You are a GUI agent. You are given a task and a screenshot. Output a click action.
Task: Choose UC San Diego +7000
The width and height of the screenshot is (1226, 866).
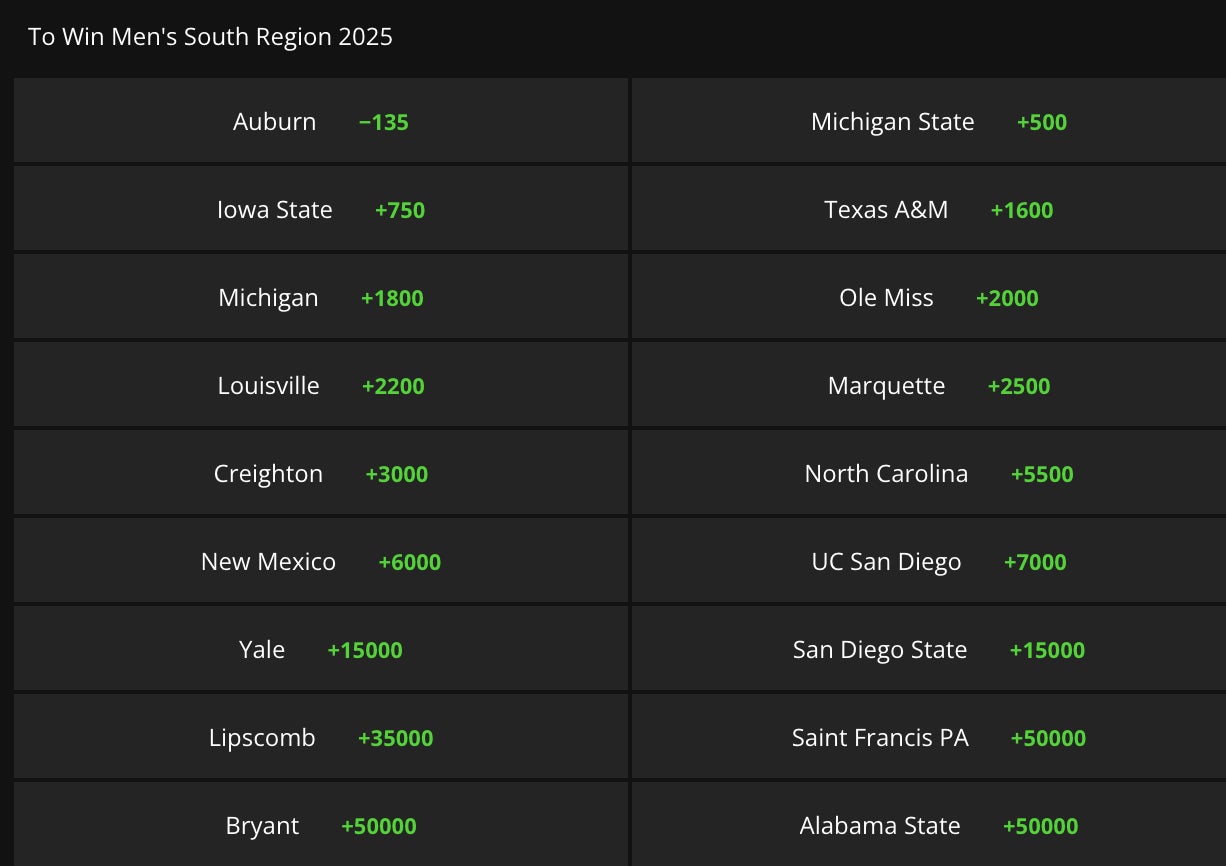[938, 562]
